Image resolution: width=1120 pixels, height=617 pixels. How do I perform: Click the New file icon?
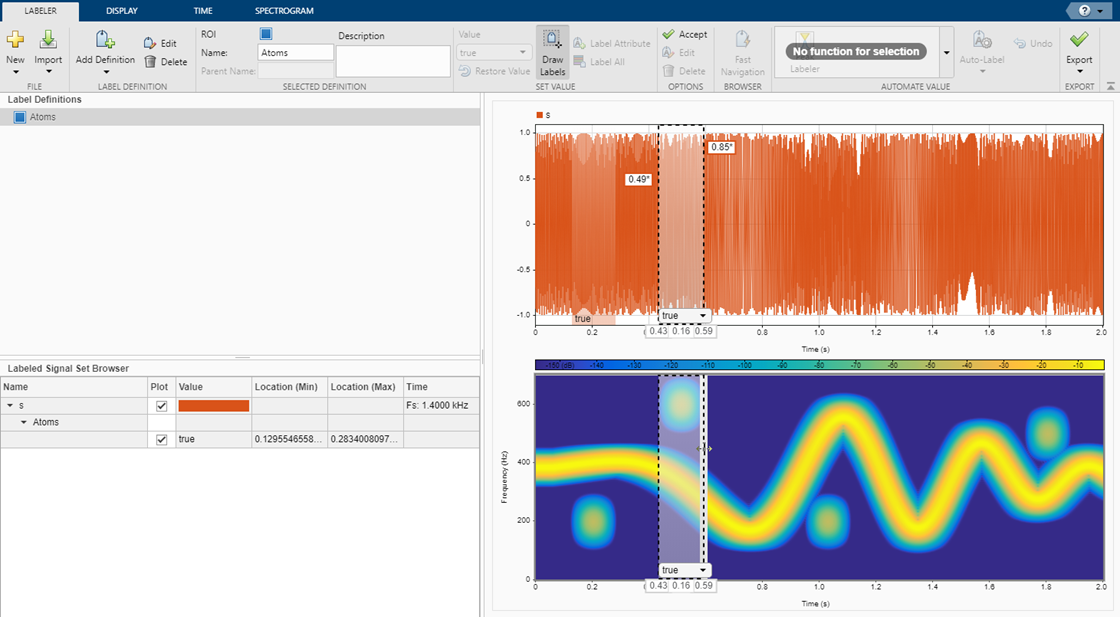point(15,41)
